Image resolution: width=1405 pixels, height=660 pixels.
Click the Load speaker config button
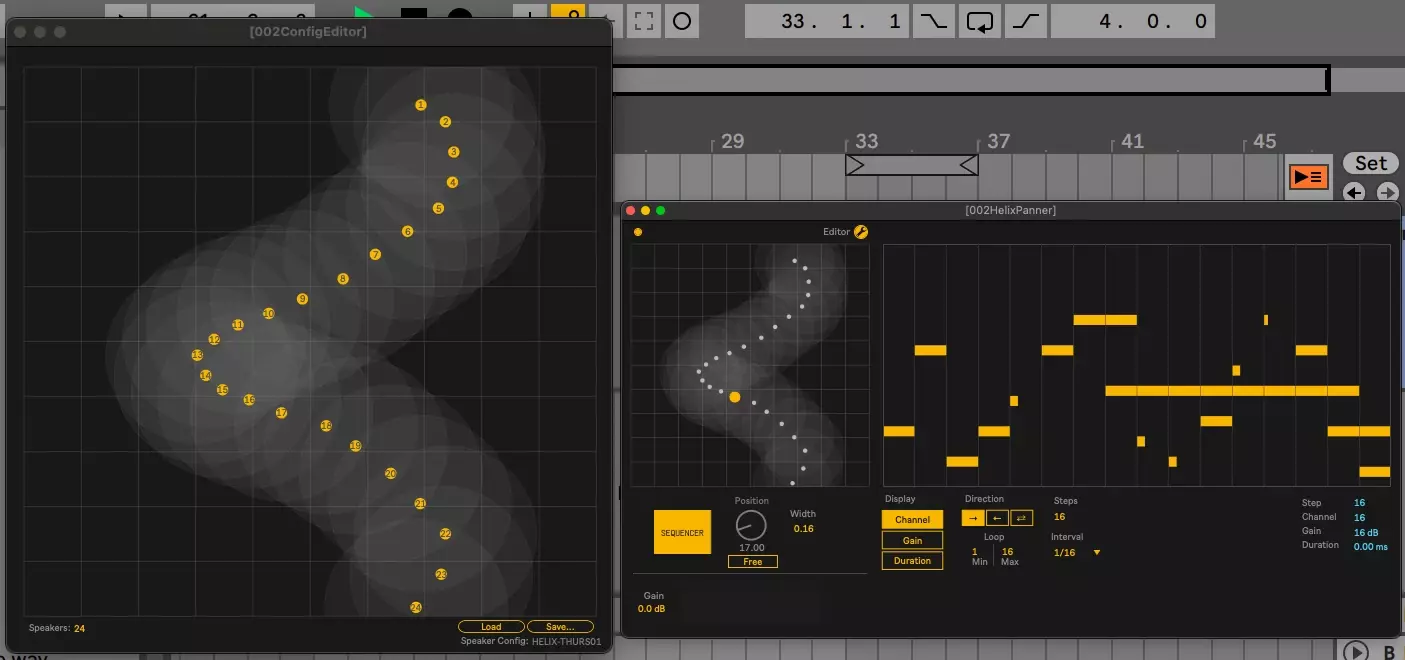(x=491, y=627)
